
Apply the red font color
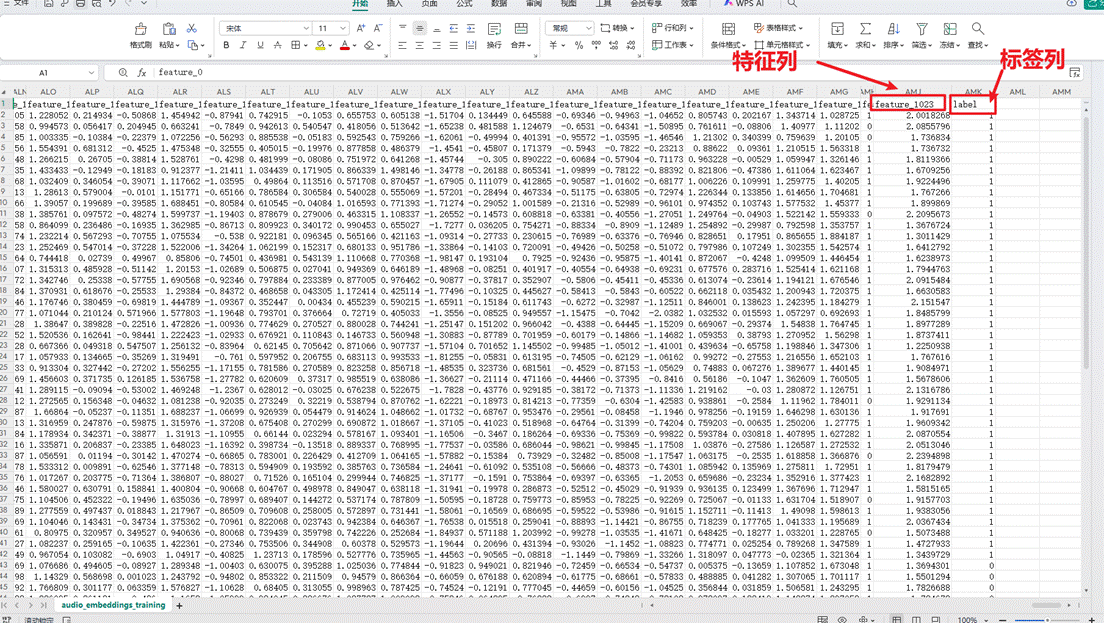point(344,45)
